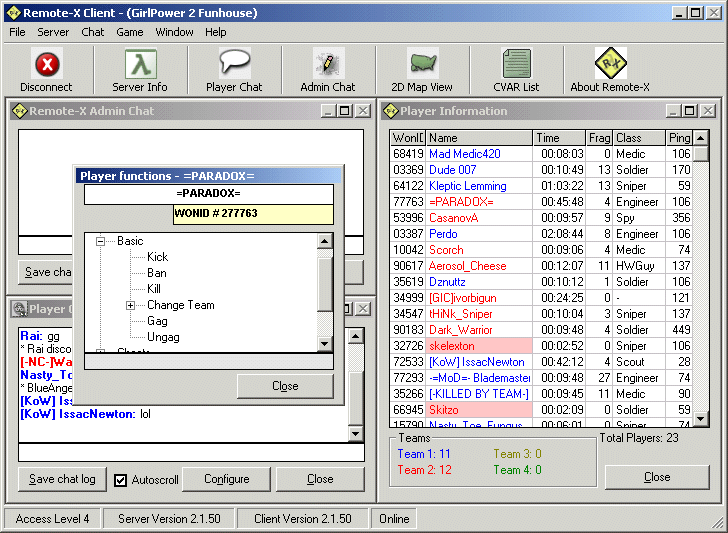The image size is (728, 533).
Task: Sort by the WonID column header
Action: pos(408,138)
